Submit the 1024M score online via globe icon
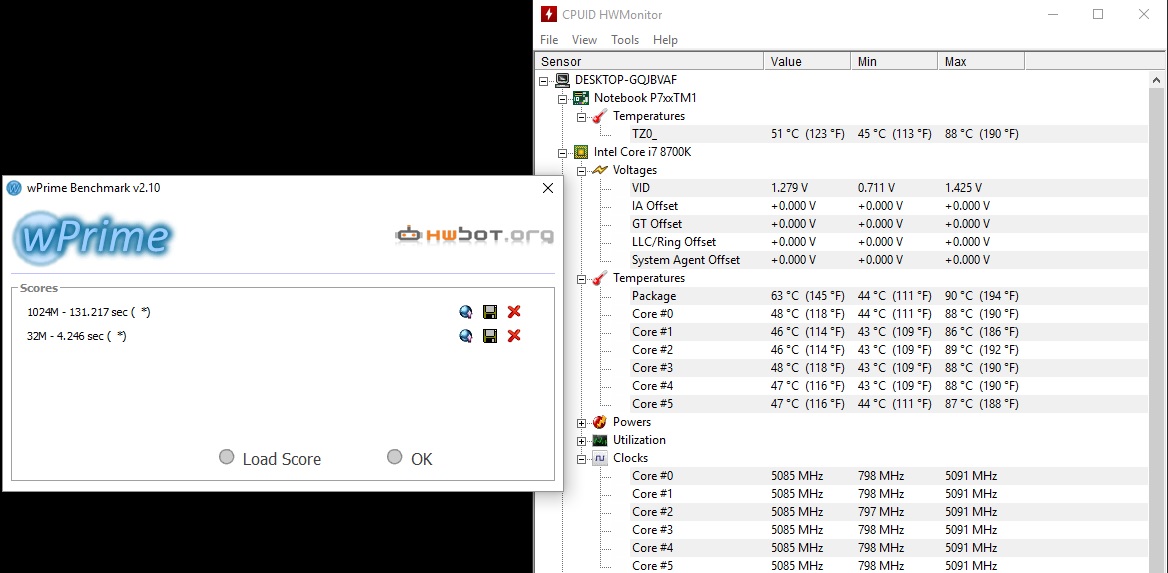 [466, 312]
